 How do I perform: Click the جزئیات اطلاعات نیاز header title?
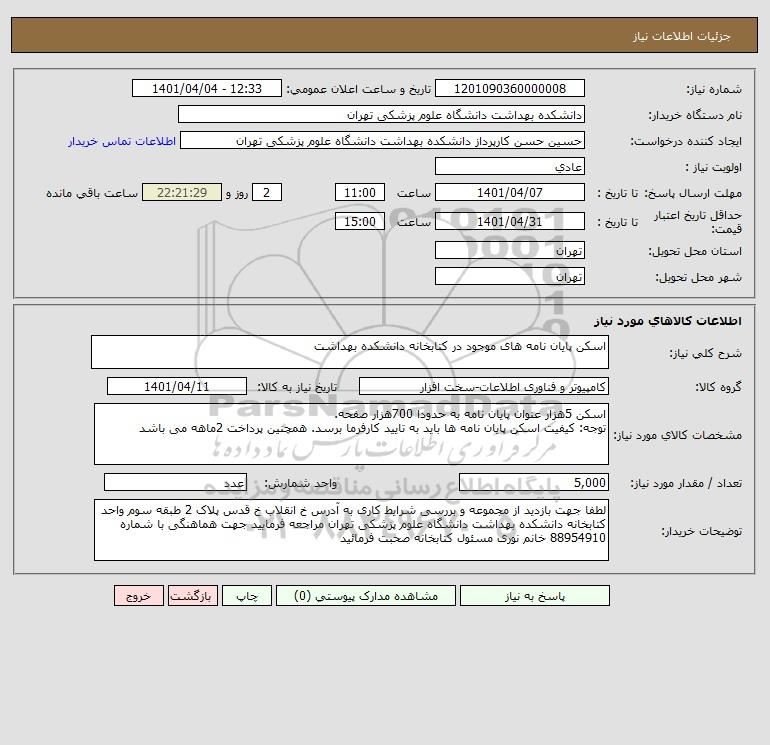pos(682,37)
